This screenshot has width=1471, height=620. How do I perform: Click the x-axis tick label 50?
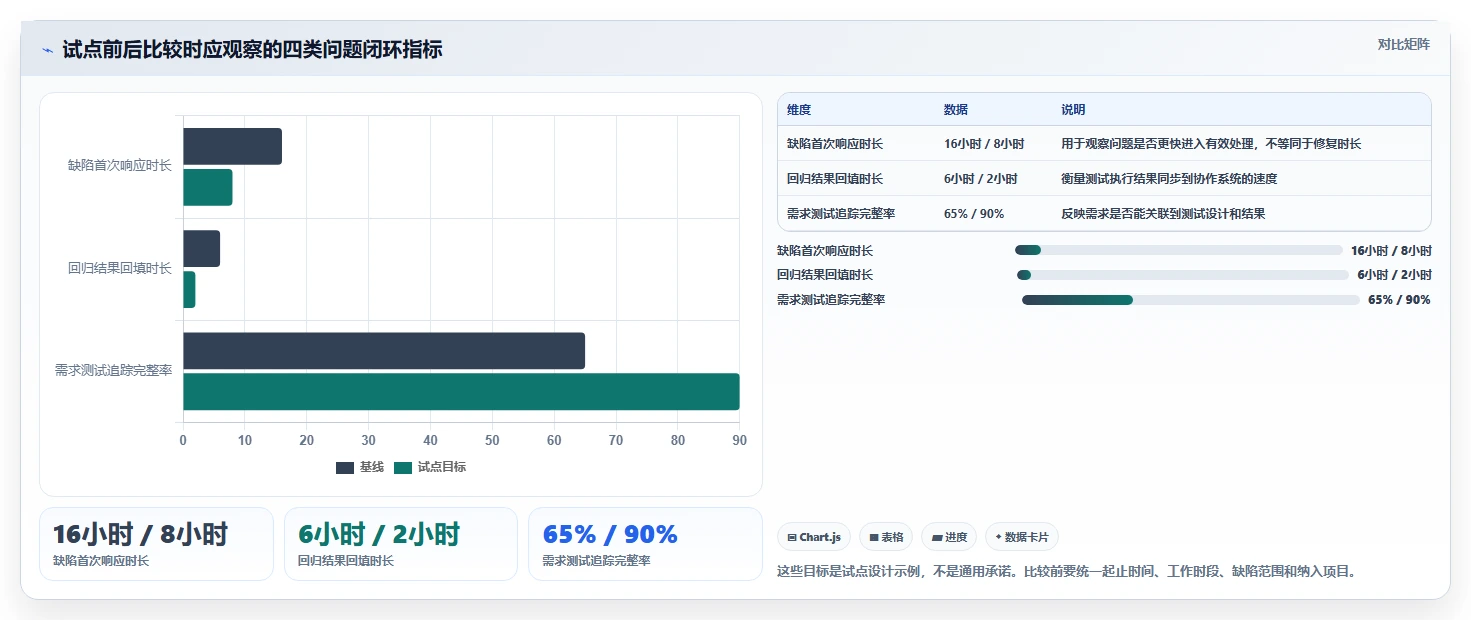point(492,440)
